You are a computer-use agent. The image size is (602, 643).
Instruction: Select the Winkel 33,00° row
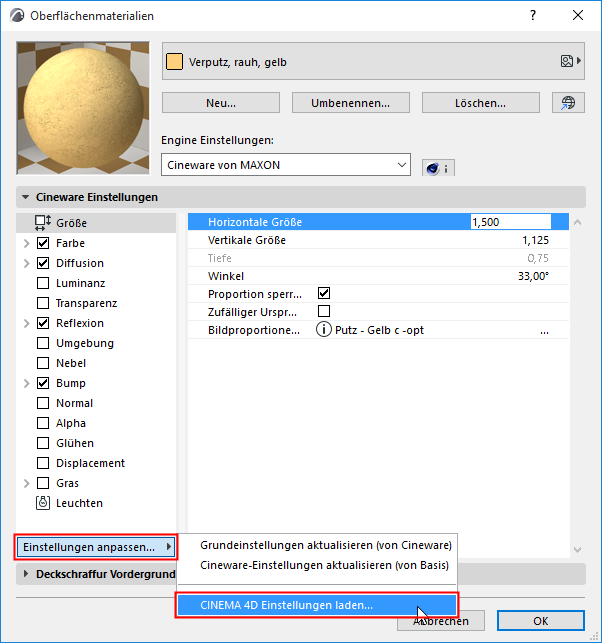click(378, 276)
